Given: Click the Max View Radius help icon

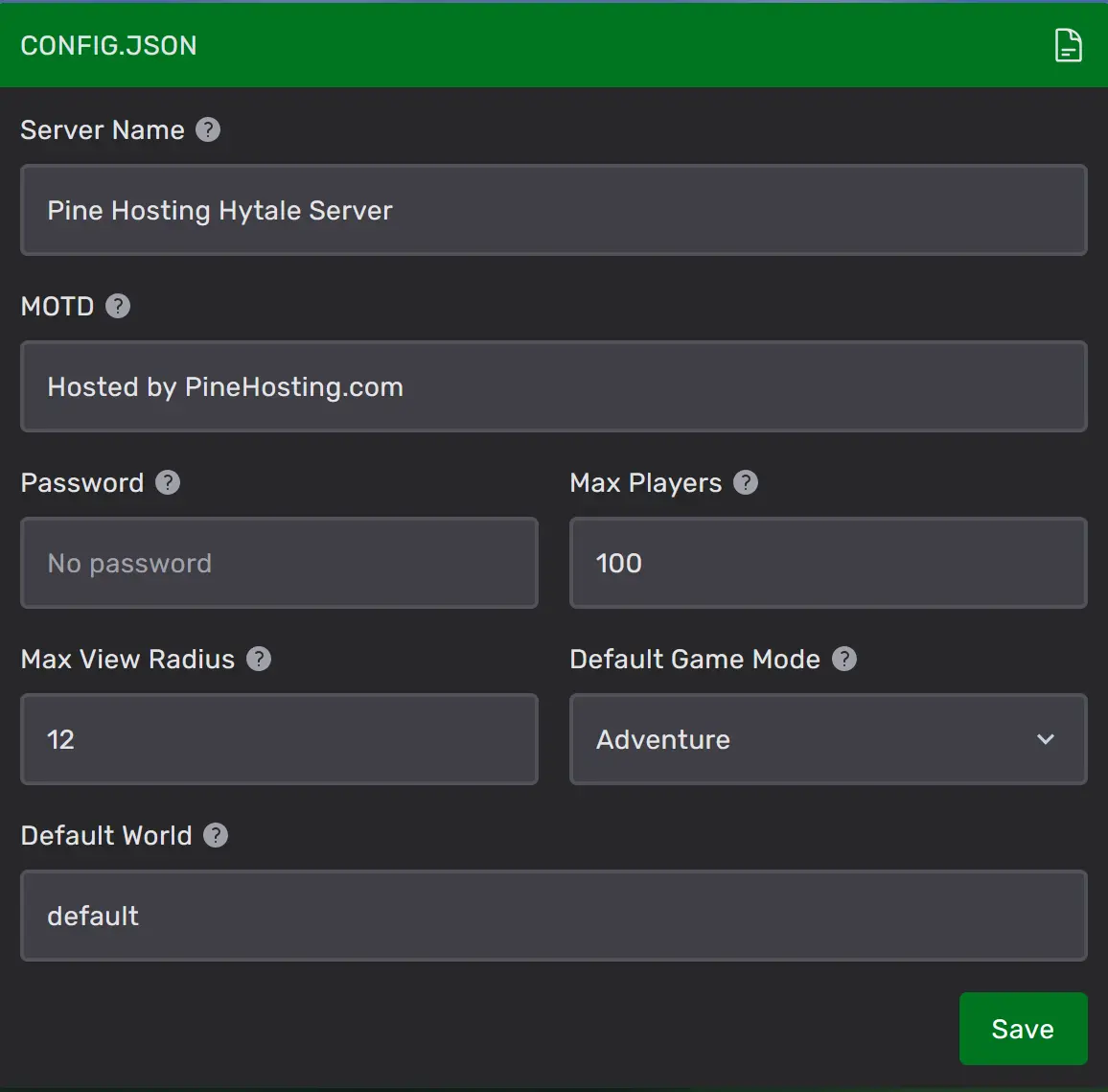Looking at the screenshot, I should tap(259, 659).
